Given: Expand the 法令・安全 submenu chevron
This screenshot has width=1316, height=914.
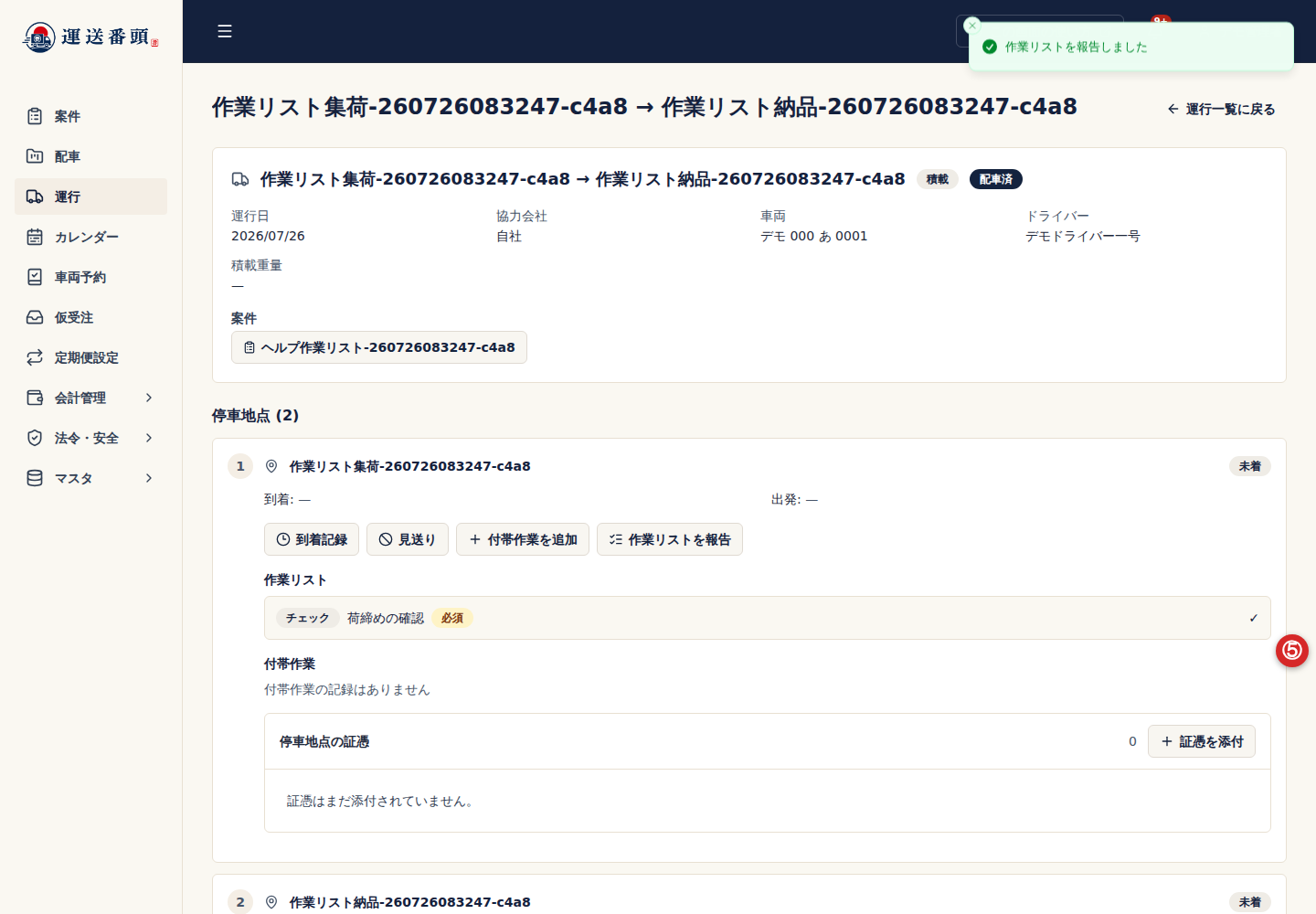Looking at the screenshot, I should pyautogui.click(x=149, y=438).
